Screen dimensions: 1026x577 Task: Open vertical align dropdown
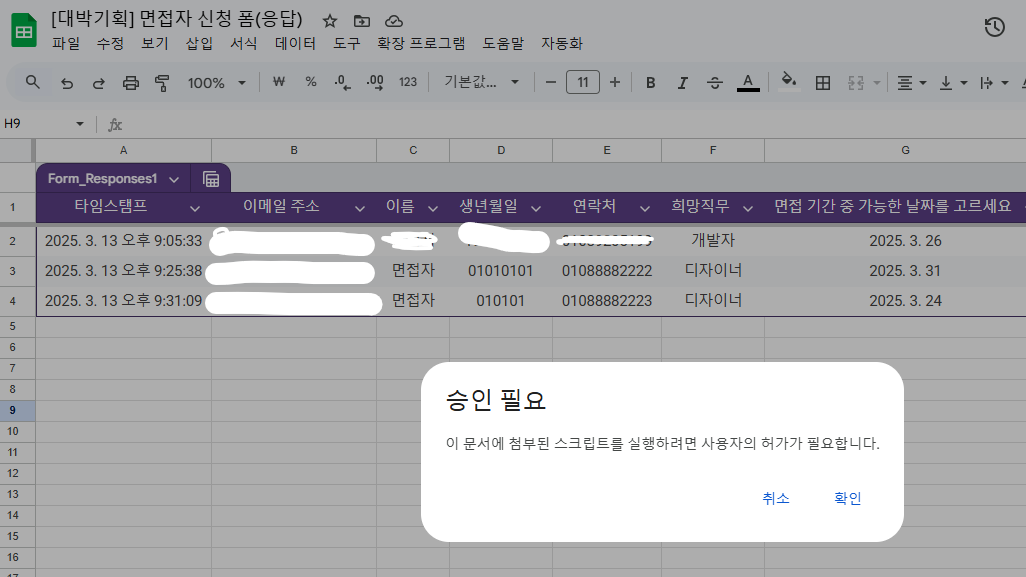click(x=953, y=83)
